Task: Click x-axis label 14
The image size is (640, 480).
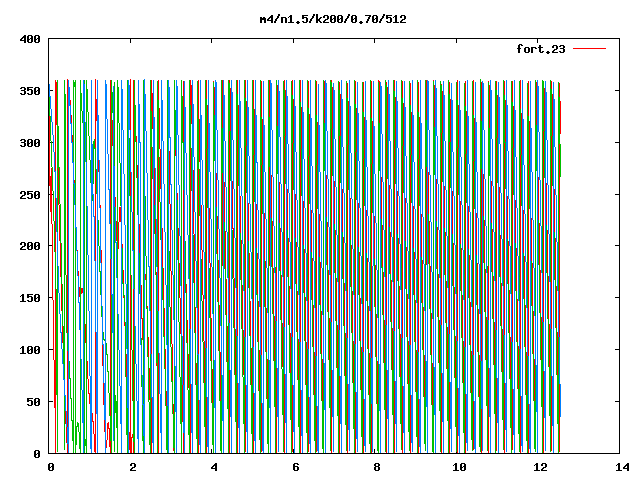Action: [x=622, y=467]
